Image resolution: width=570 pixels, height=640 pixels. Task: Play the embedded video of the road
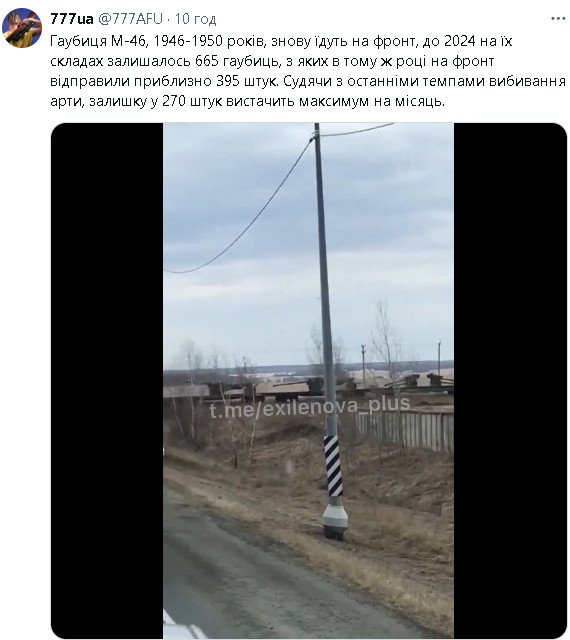[308, 380]
